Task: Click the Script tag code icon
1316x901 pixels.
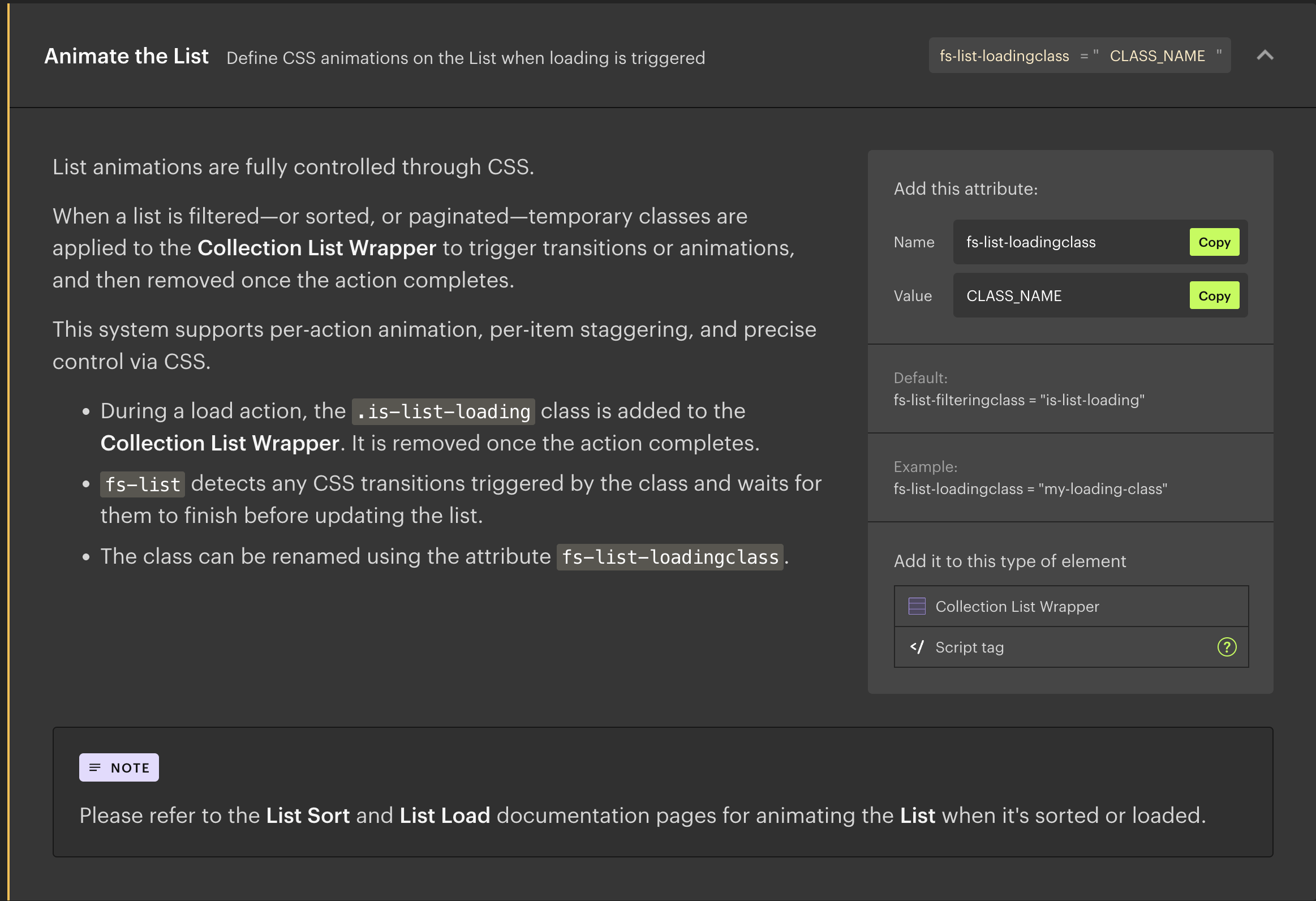Action: pyautogui.click(x=916, y=647)
